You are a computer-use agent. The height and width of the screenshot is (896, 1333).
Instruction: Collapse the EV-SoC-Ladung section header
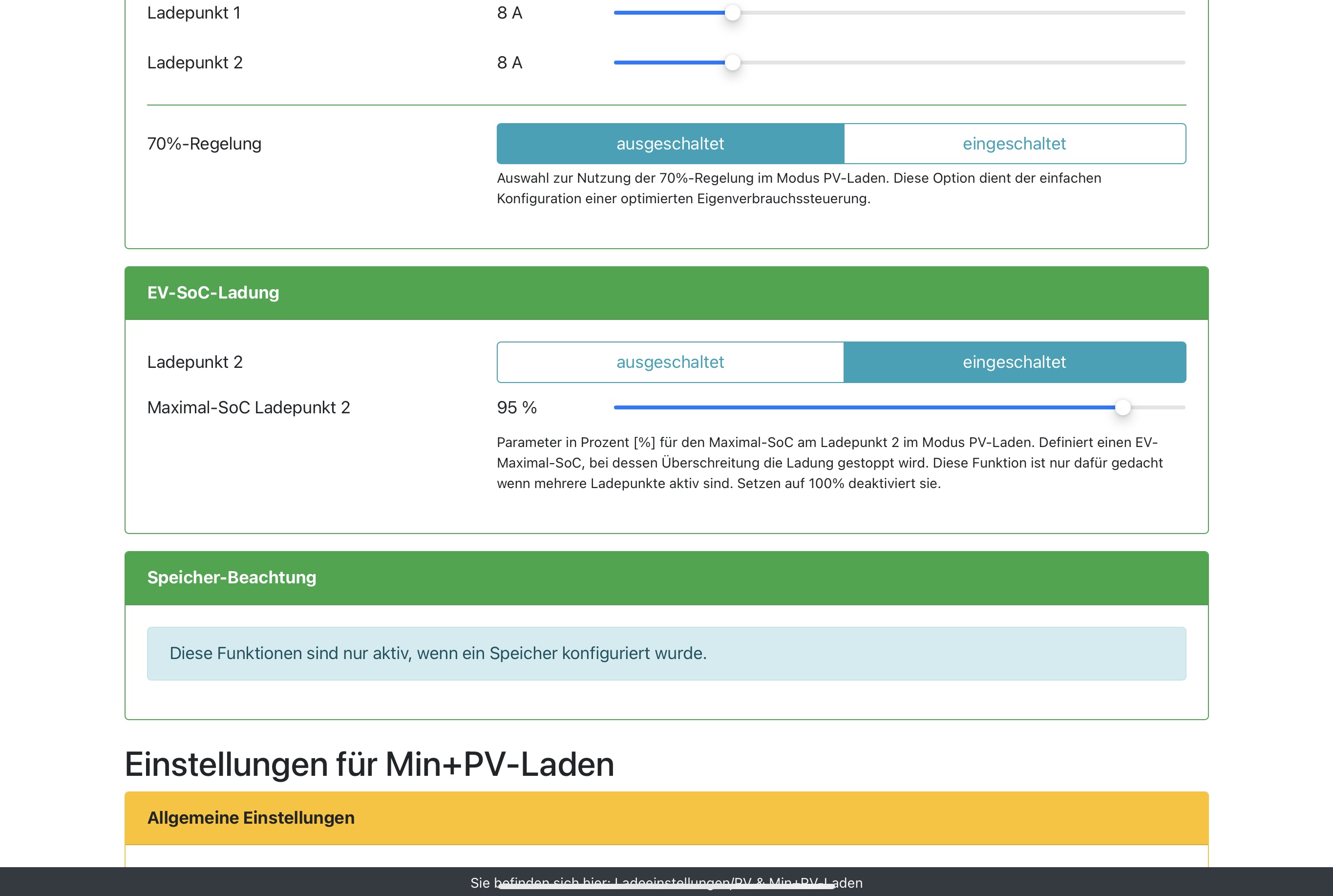point(213,293)
